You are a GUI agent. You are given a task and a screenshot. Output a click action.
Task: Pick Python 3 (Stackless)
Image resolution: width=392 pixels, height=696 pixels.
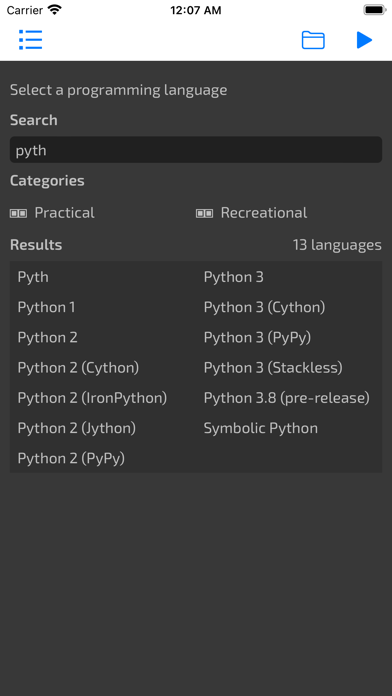[x=273, y=368]
